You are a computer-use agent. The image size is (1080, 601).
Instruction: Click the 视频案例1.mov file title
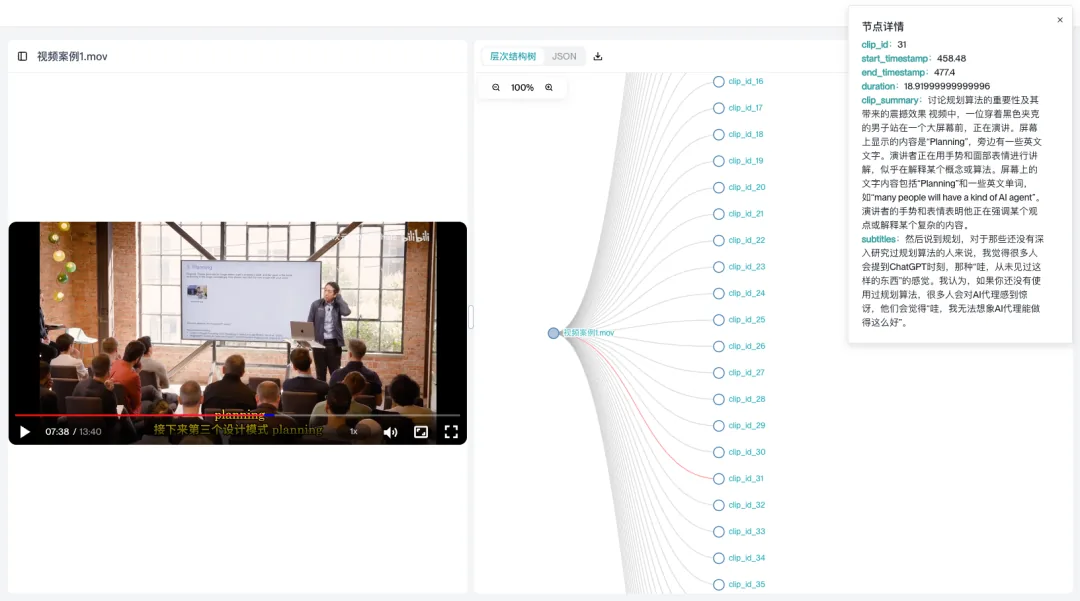tap(72, 56)
